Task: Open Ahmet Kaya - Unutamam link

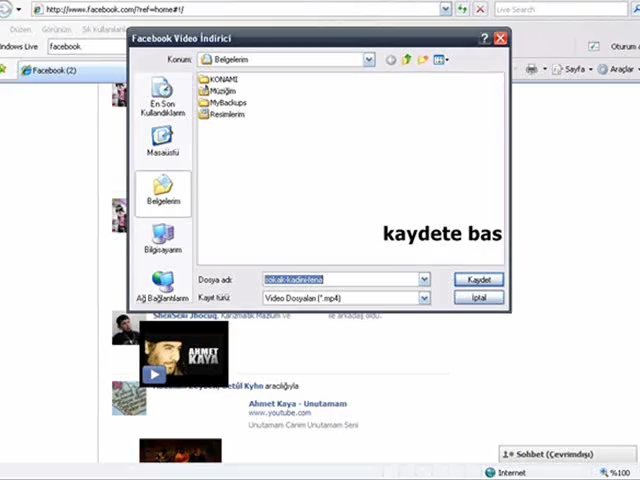Action: [298, 404]
